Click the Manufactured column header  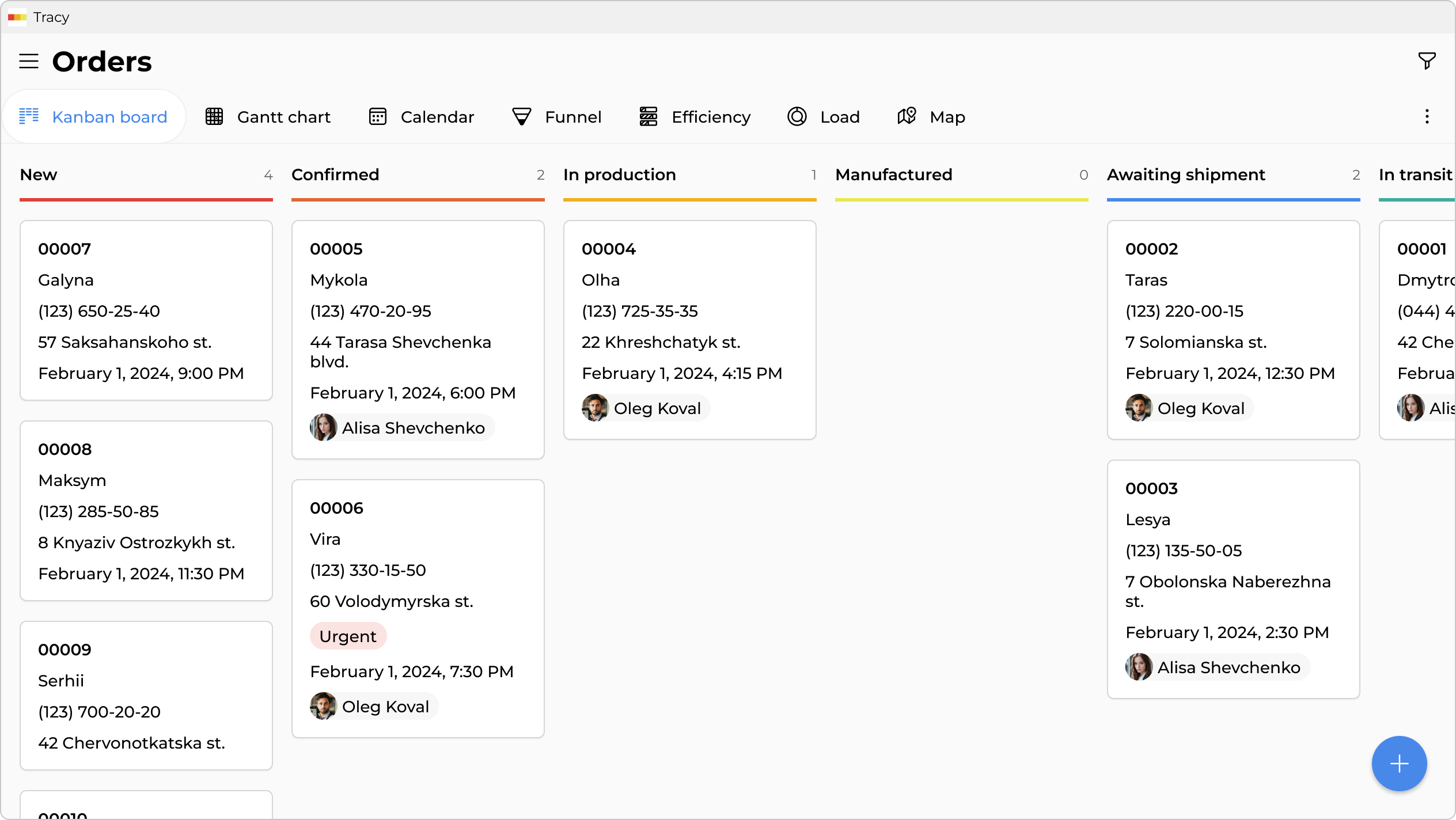click(893, 175)
